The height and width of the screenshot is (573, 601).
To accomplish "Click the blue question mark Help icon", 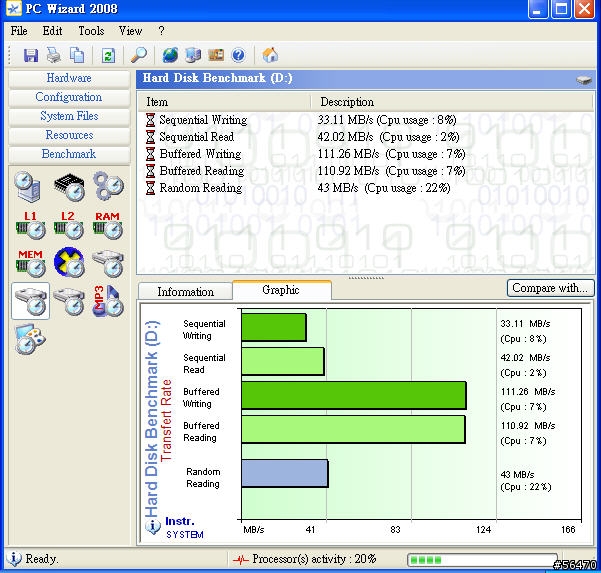I will [x=238, y=55].
